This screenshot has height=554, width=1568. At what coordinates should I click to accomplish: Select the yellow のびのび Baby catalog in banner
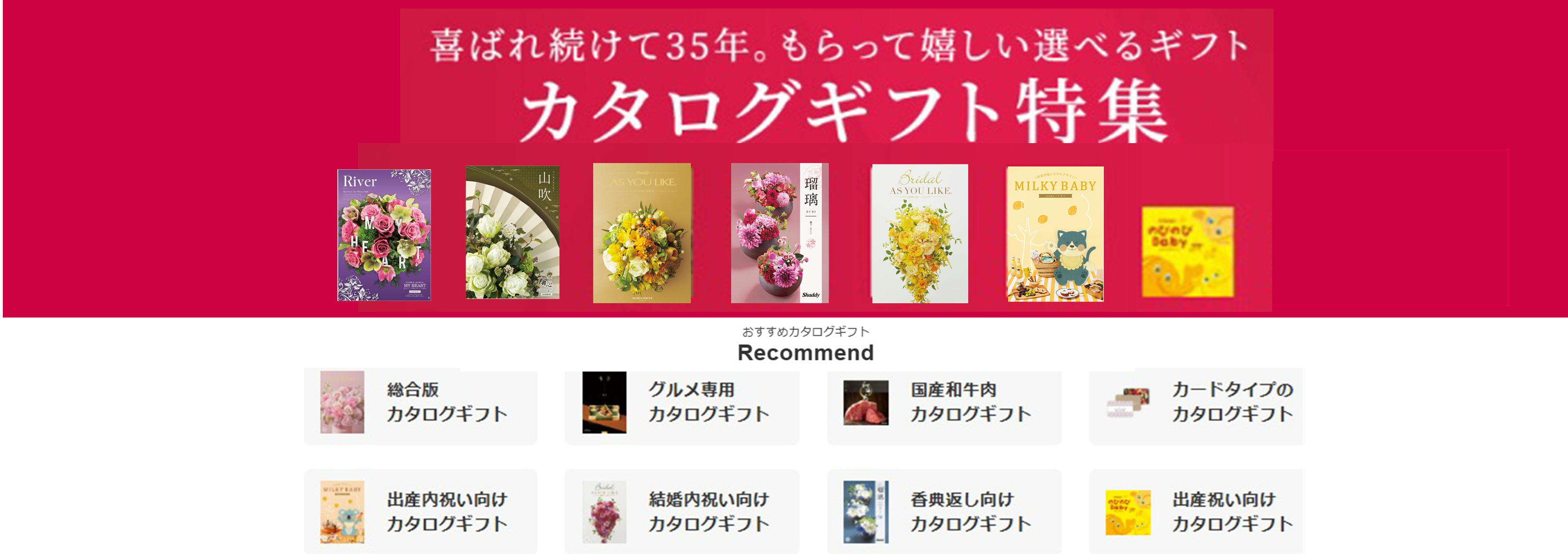1188,252
